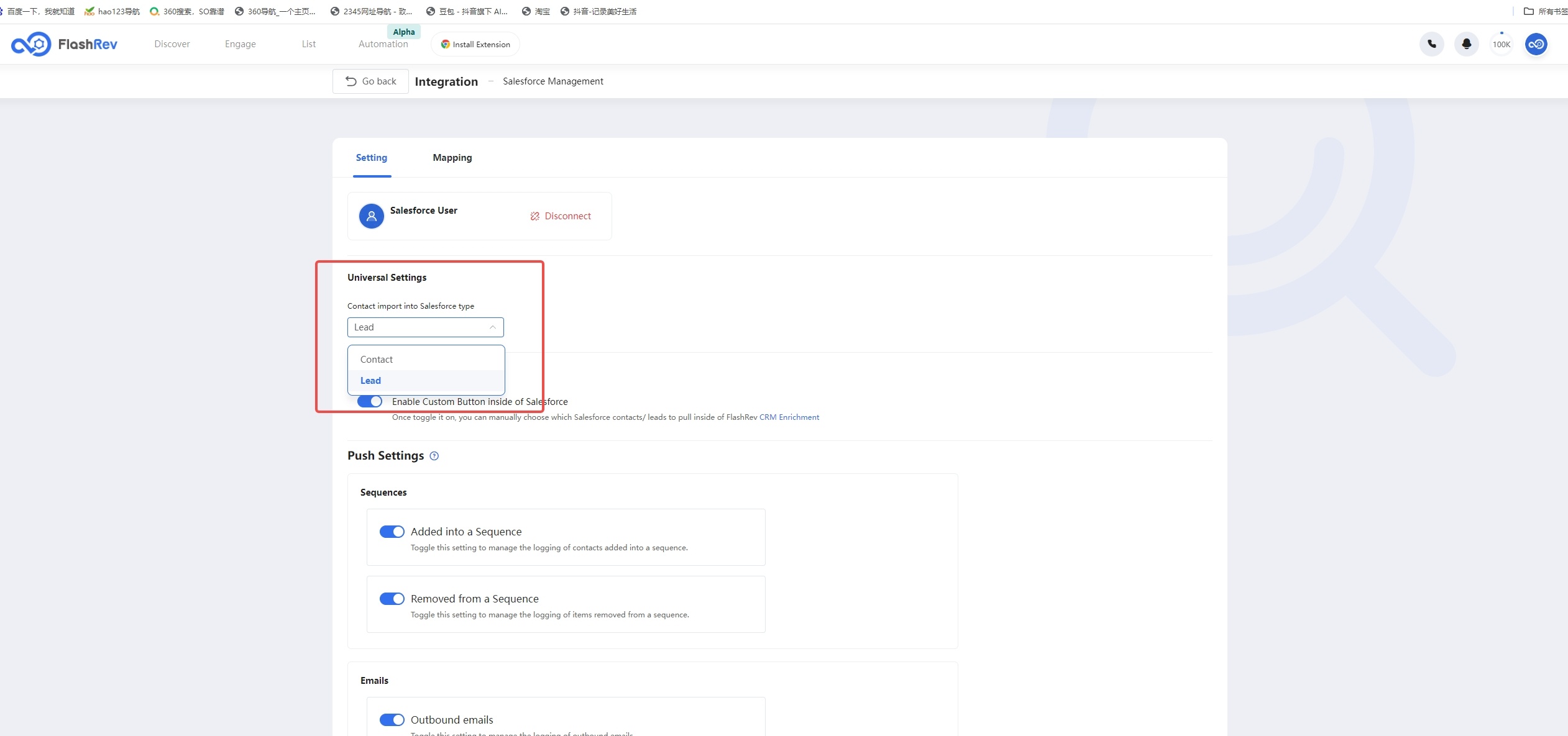Screen dimensions: 1568x736
Task: Click the Salesforce Management breadcrumb text
Action: tap(553, 81)
